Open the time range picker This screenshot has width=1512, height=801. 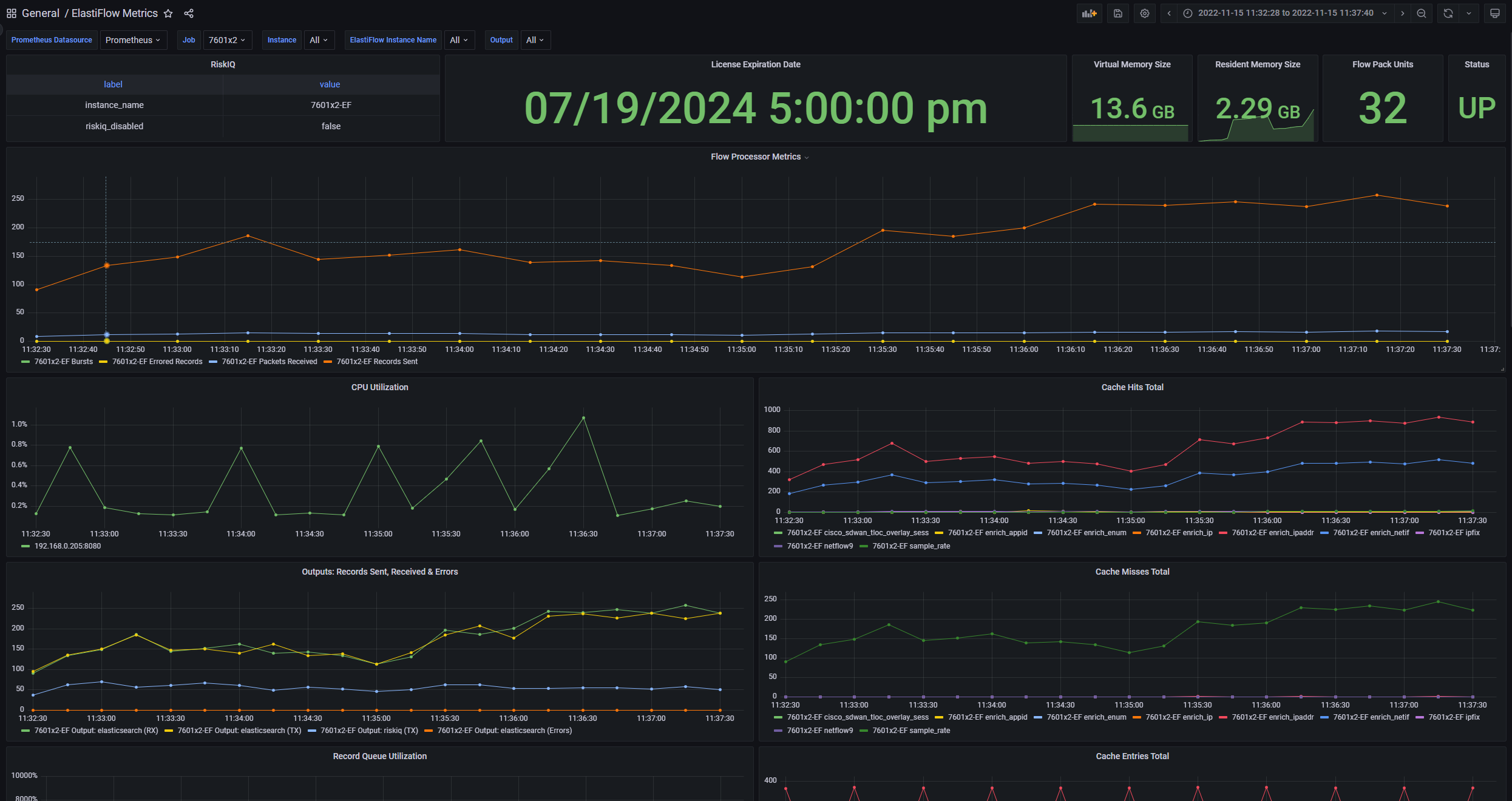1285,13
